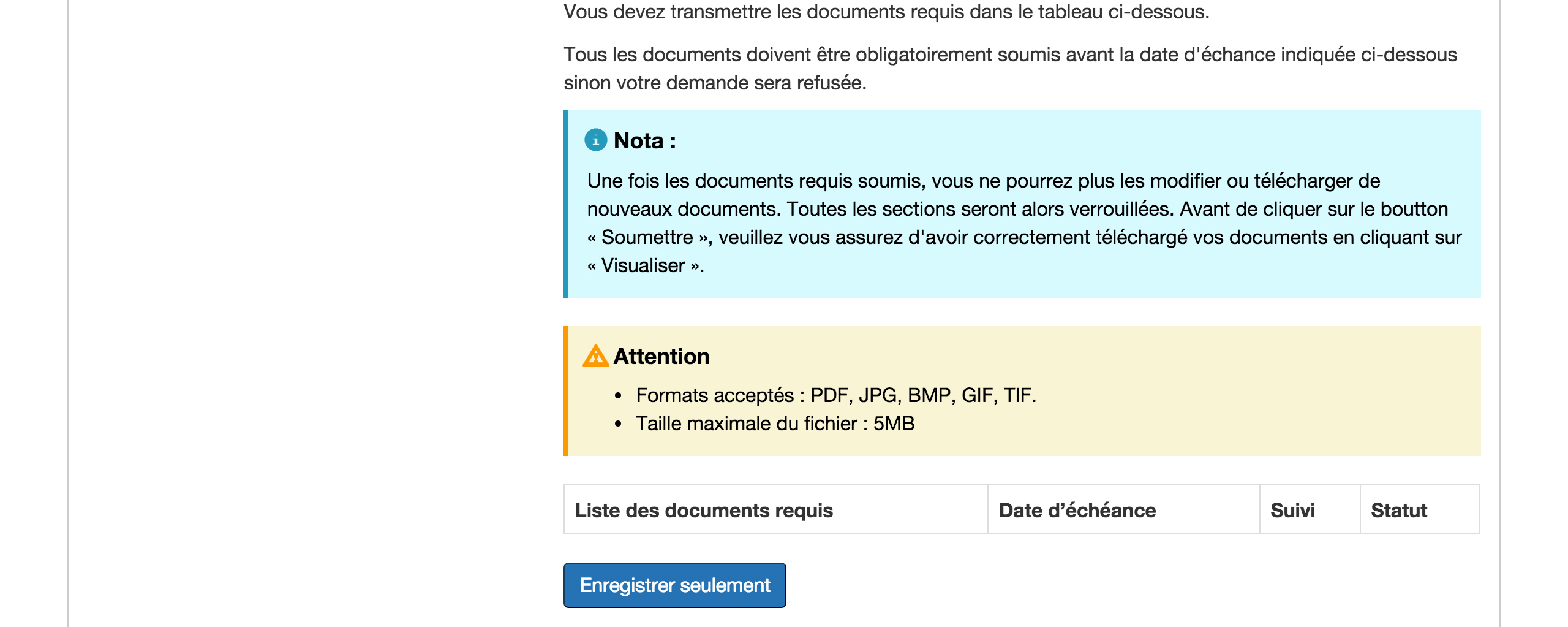Click the blue left border of Nota box
Screen dimensions: 1568x627
click(x=566, y=204)
